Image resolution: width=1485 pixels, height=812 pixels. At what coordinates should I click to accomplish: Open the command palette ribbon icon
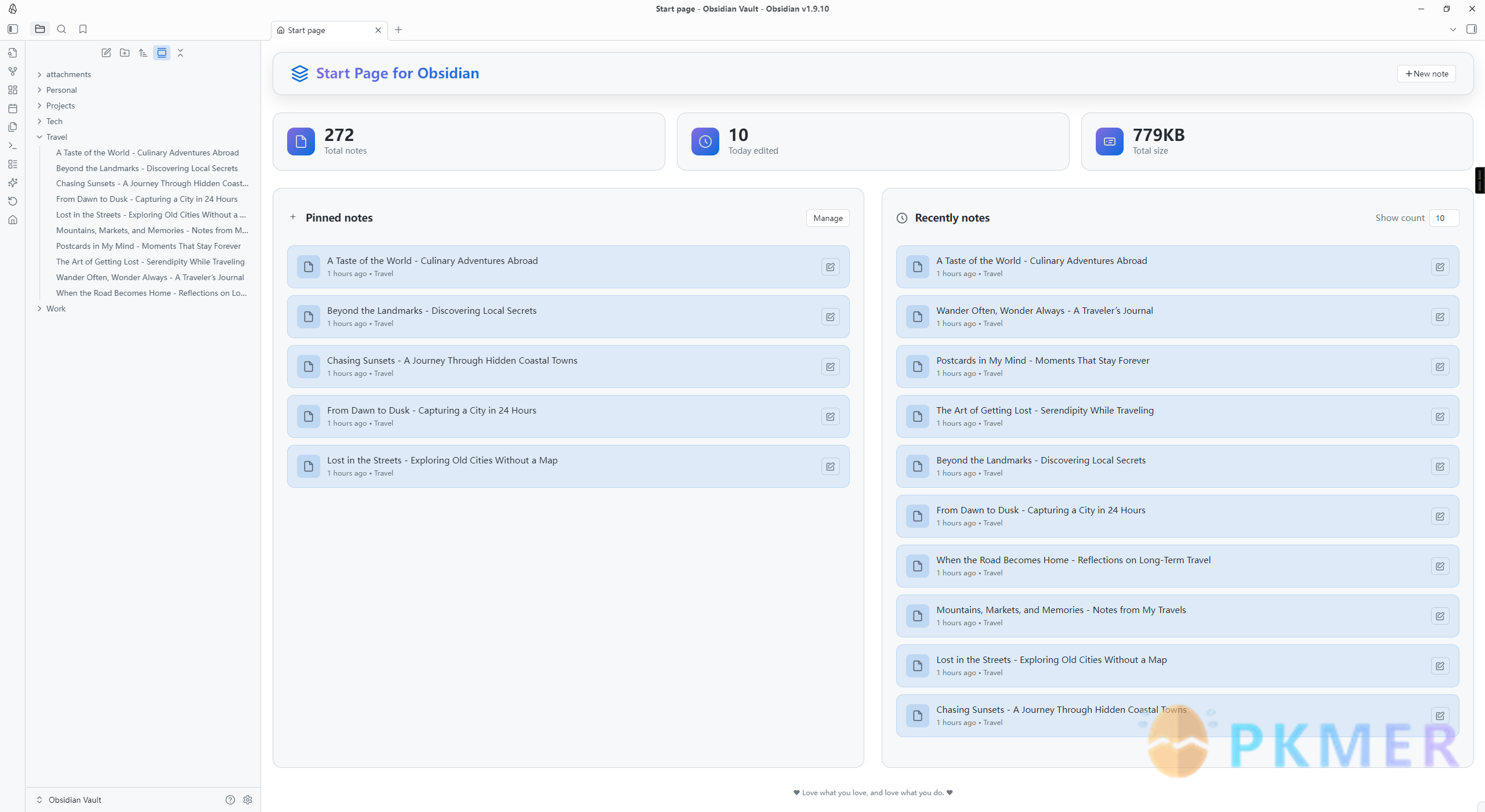point(13,146)
